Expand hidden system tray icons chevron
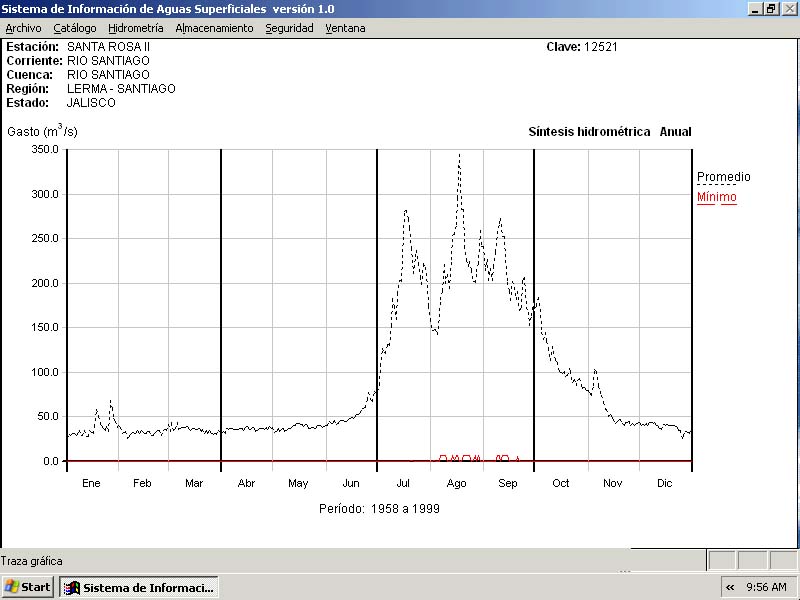The image size is (800, 600). [730, 587]
